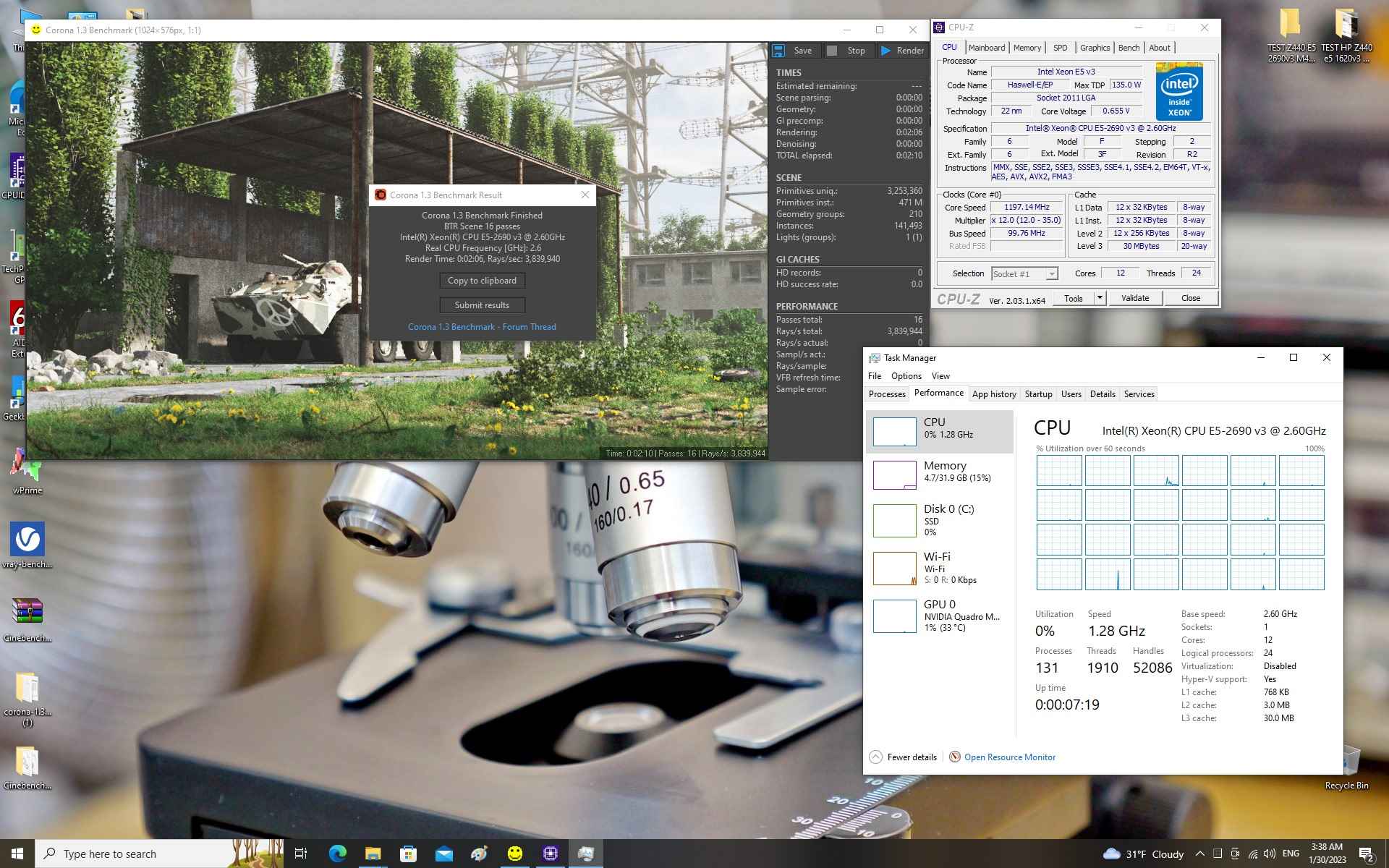Select CPU graph in Task Manager sidebar
Image resolution: width=1389 pixels, height=868 pixels.
tap(939, 431)
